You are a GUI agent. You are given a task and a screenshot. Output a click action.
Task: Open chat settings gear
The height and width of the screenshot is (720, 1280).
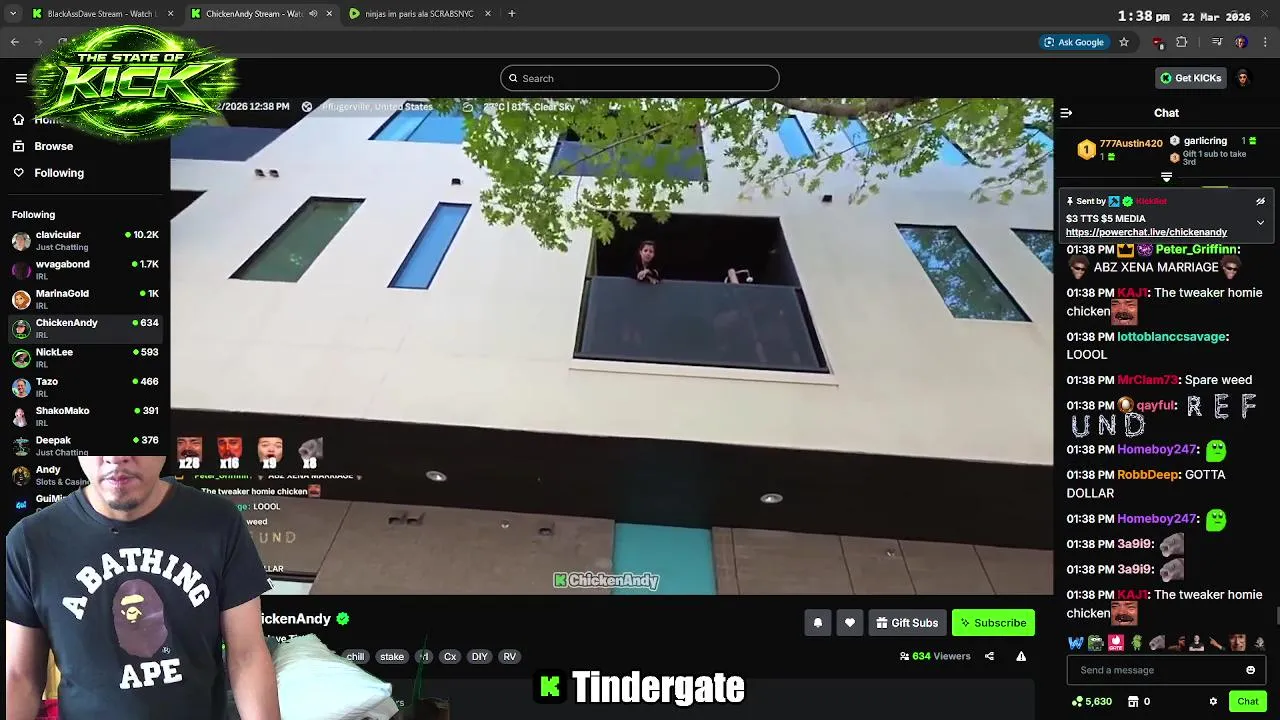click(1213, 701)
